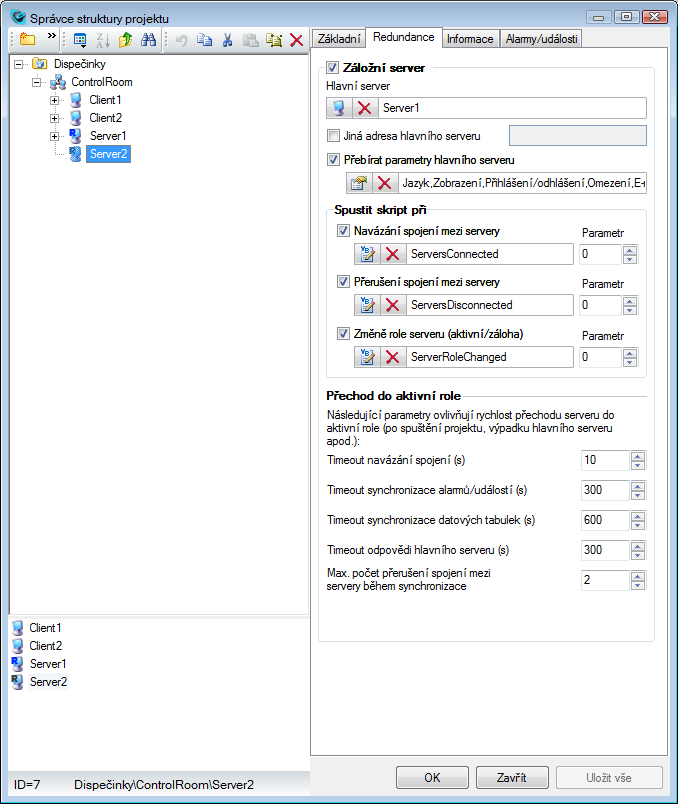Clear inherited parameters with red X
The height and width of the screenshot is (804, 678).
(385, 183)
